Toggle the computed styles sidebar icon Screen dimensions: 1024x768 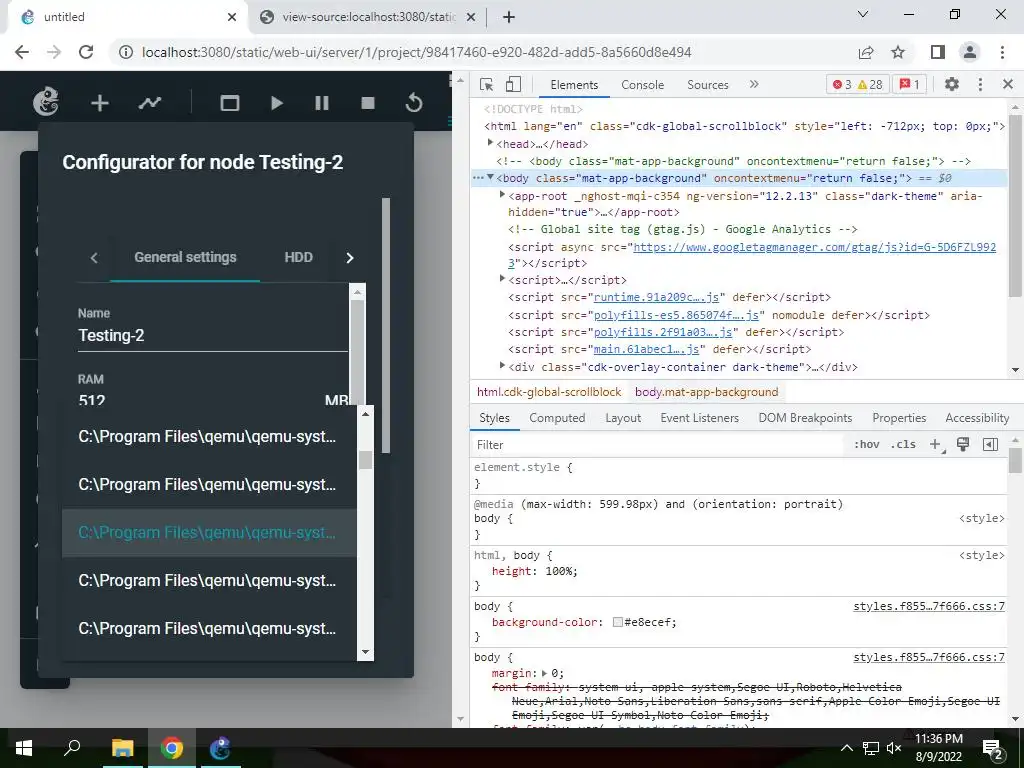click(x=990, y=445)
